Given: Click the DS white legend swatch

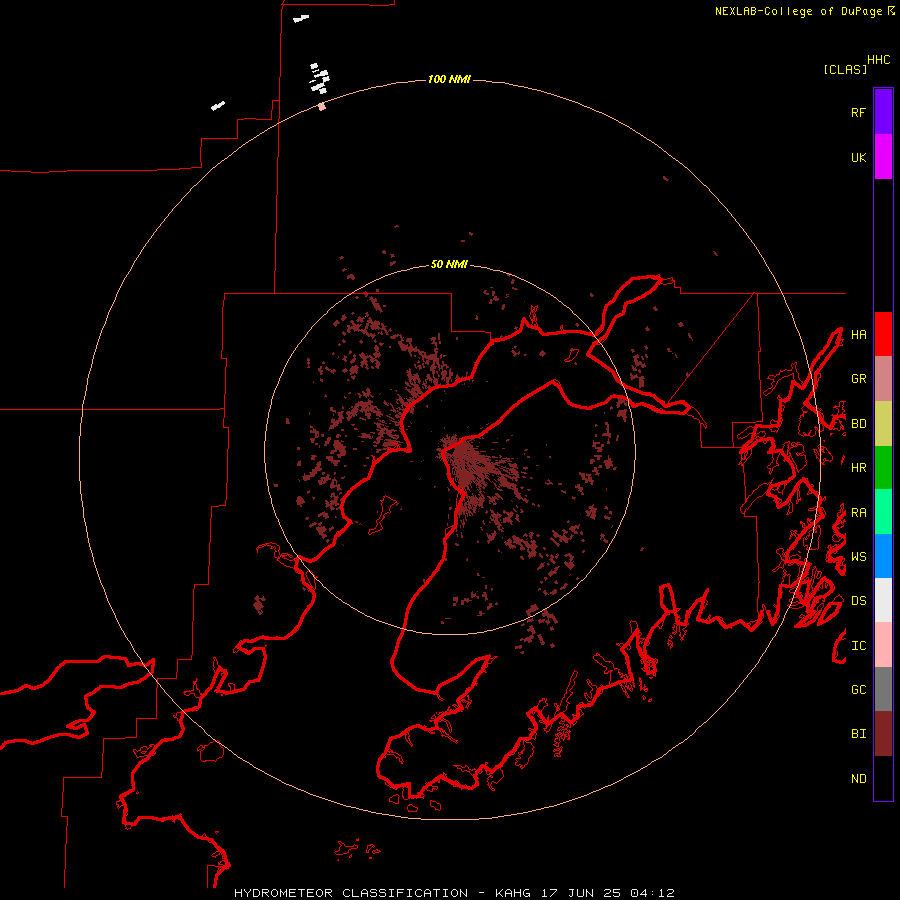Looking at the screenshot, I should [883, 600].
